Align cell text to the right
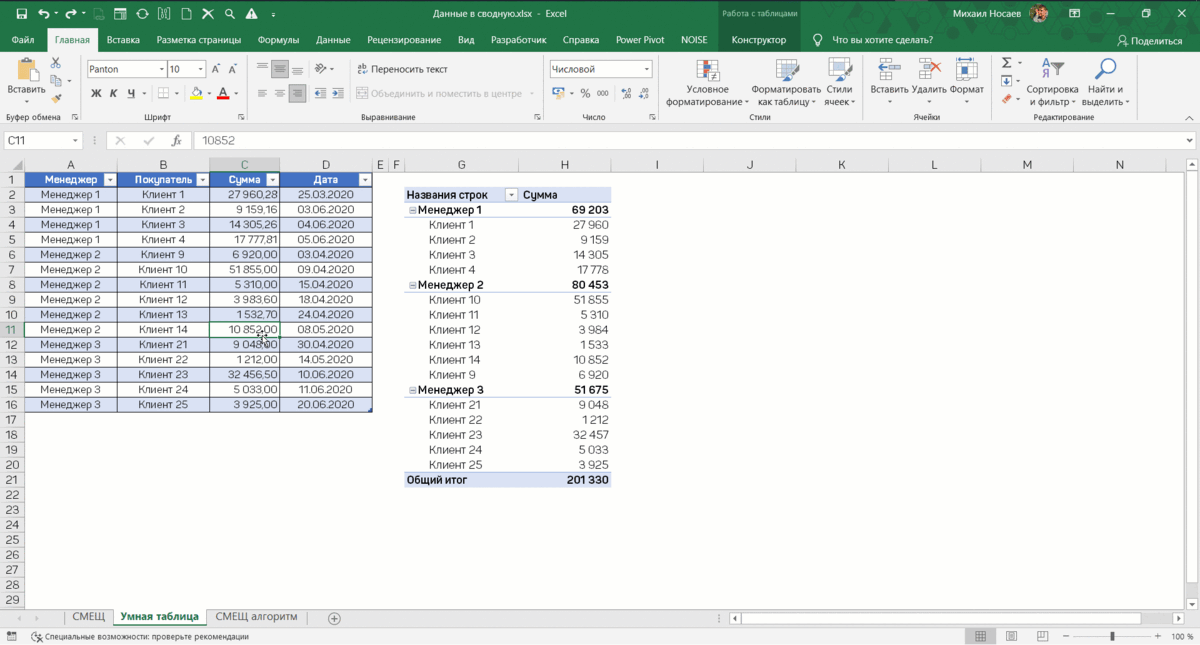This screenshot has width=1200, height=645. (297, 93)
